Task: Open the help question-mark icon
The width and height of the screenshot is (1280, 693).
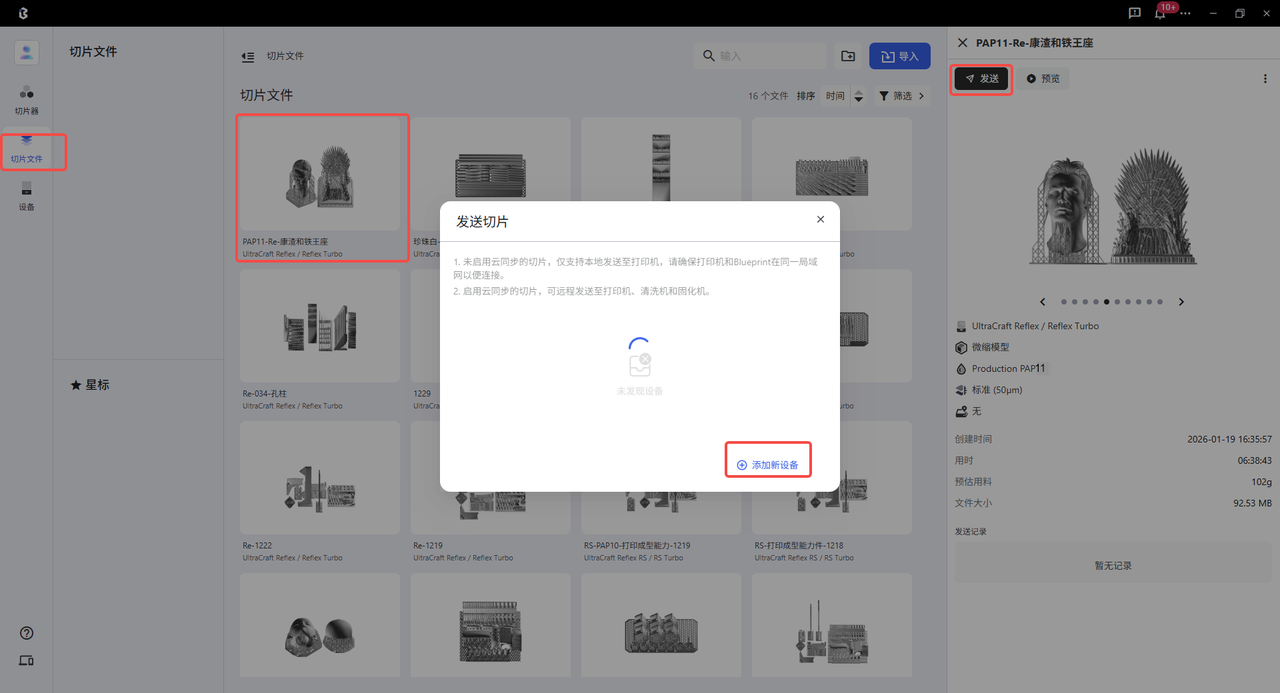Action: [x=27, y=633]
